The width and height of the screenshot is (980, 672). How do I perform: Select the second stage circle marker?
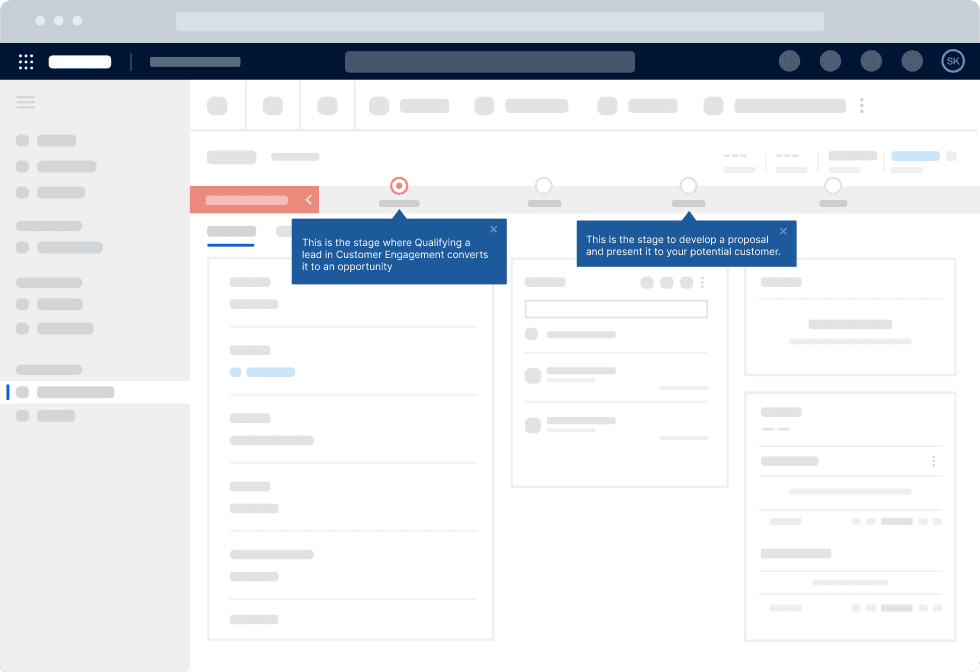544,186
